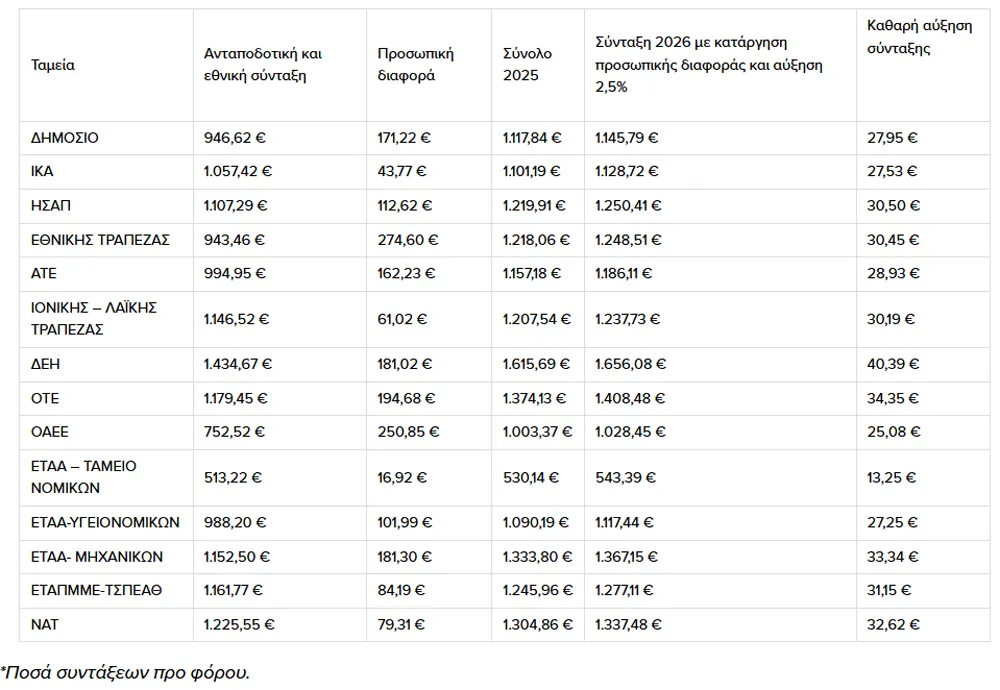Viewport: 1000px width, 690px height.
Task: Click the ΑΤΕ fund cell
Action: 45,273
